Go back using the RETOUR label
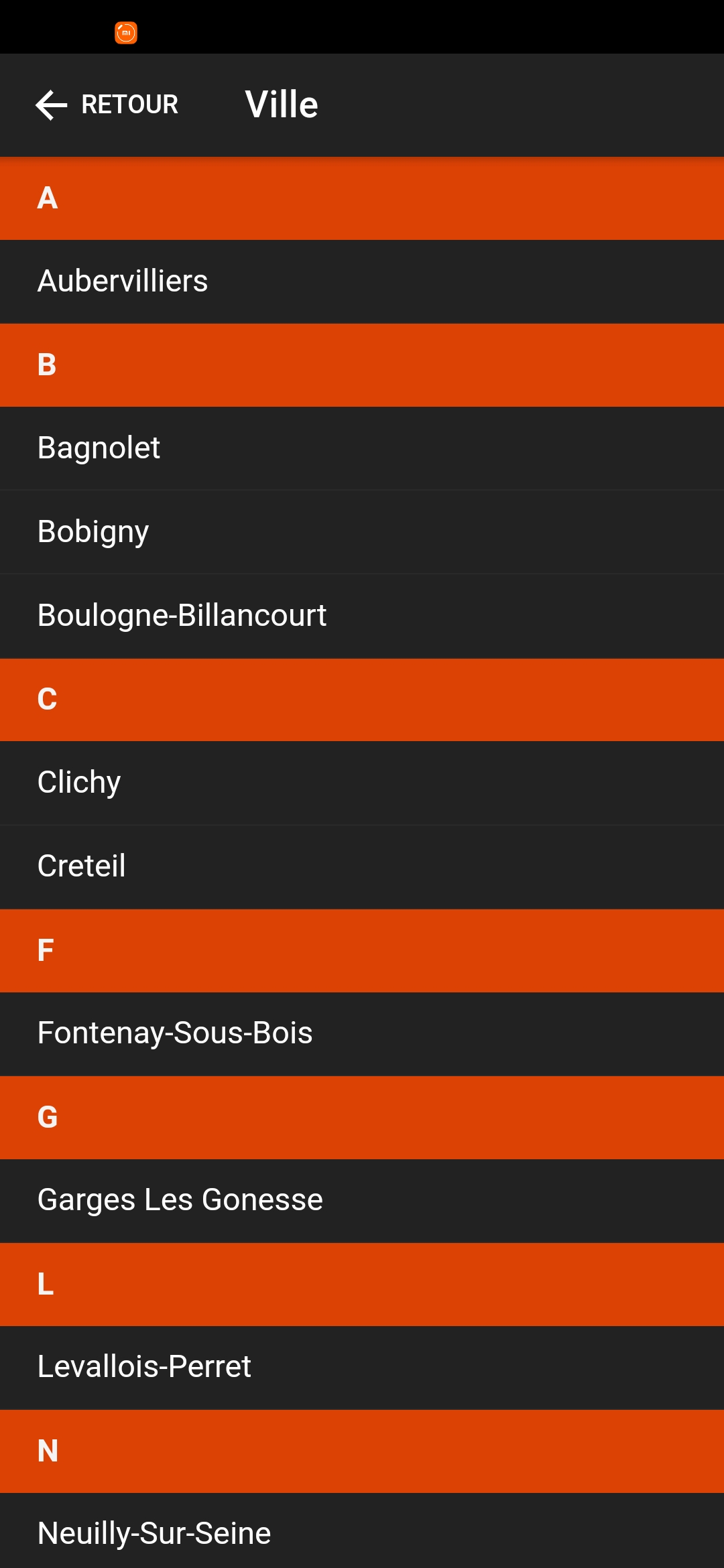This screenshot has height=1568, width=724. tap(130, 105)
